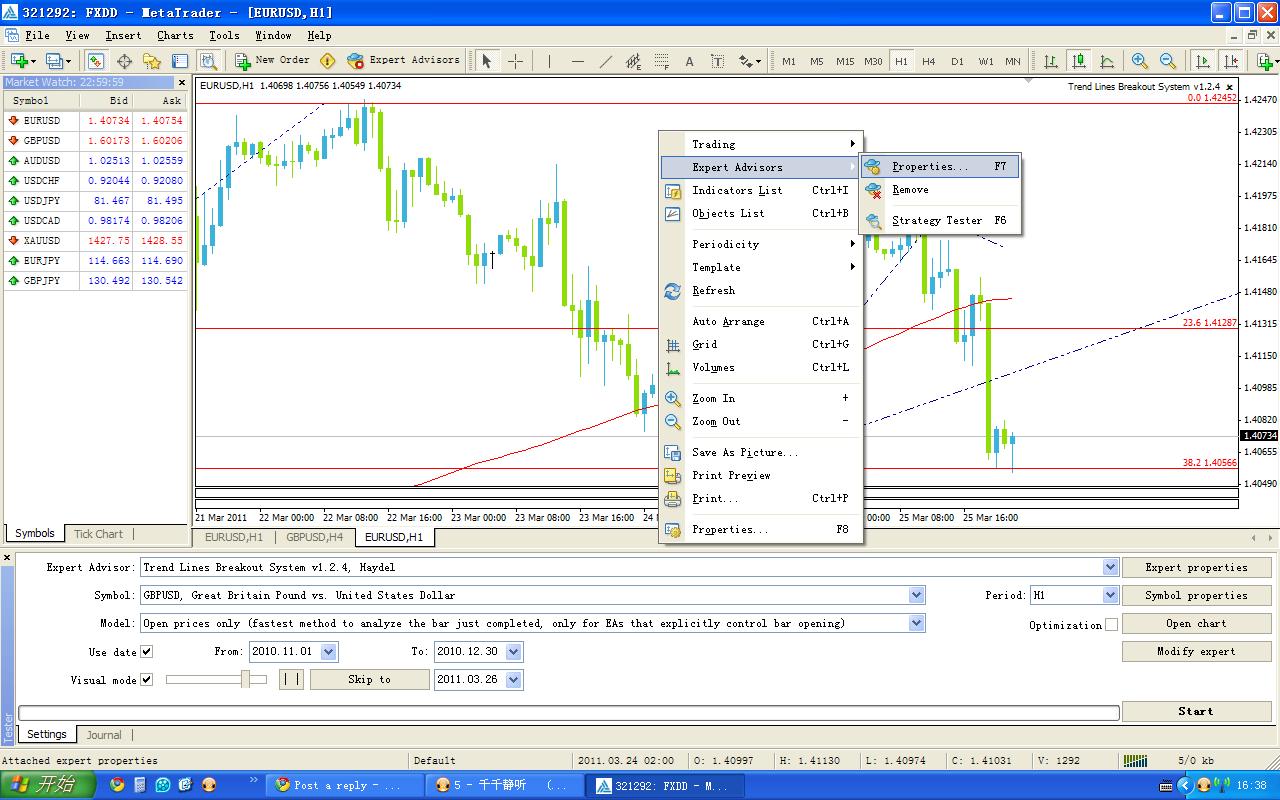
Task: Click the Expert Advisors toolbar button
Action: click(x=404, y=60)
